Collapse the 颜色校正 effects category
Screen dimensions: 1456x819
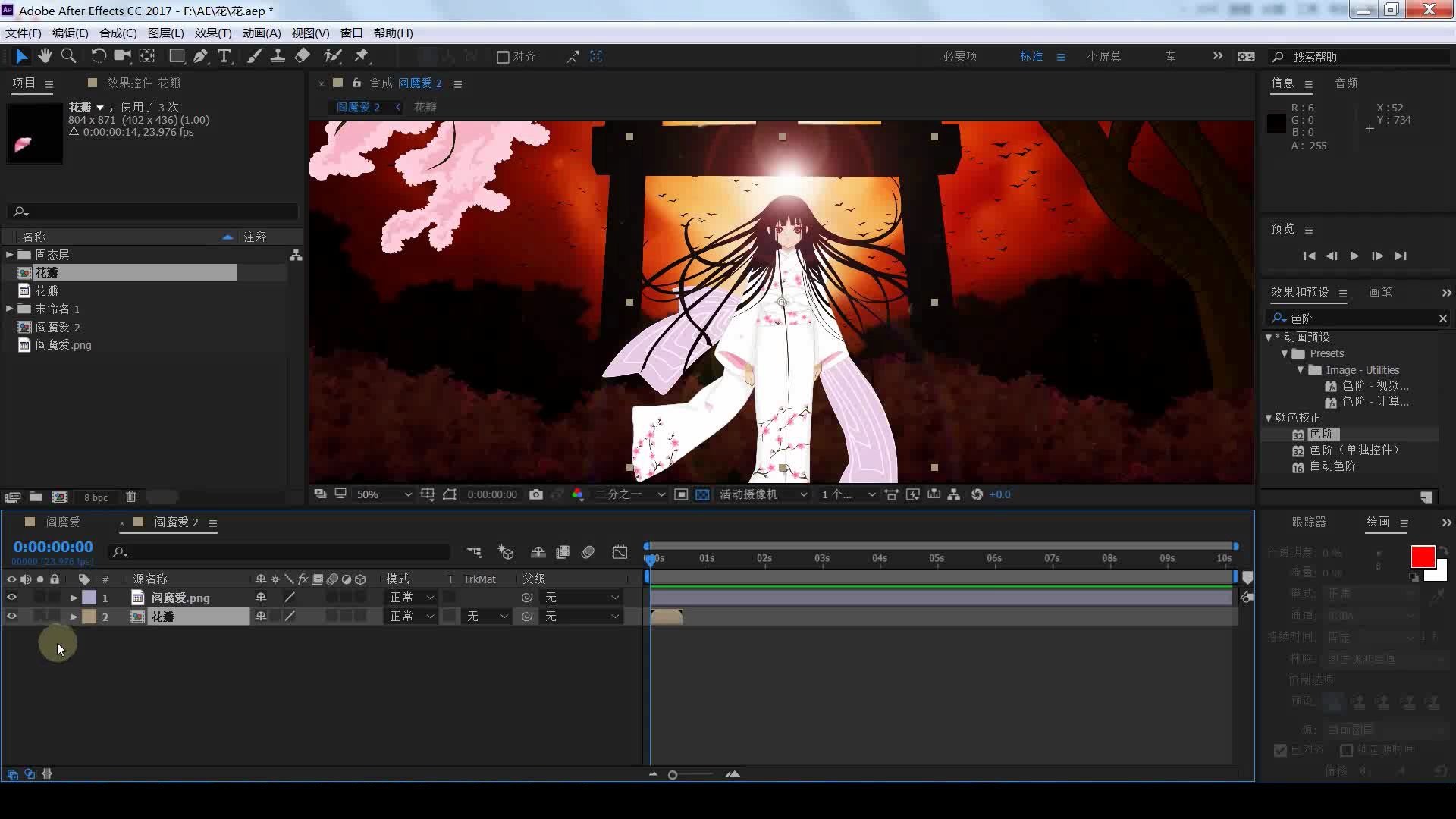[x=1268, y=418]
